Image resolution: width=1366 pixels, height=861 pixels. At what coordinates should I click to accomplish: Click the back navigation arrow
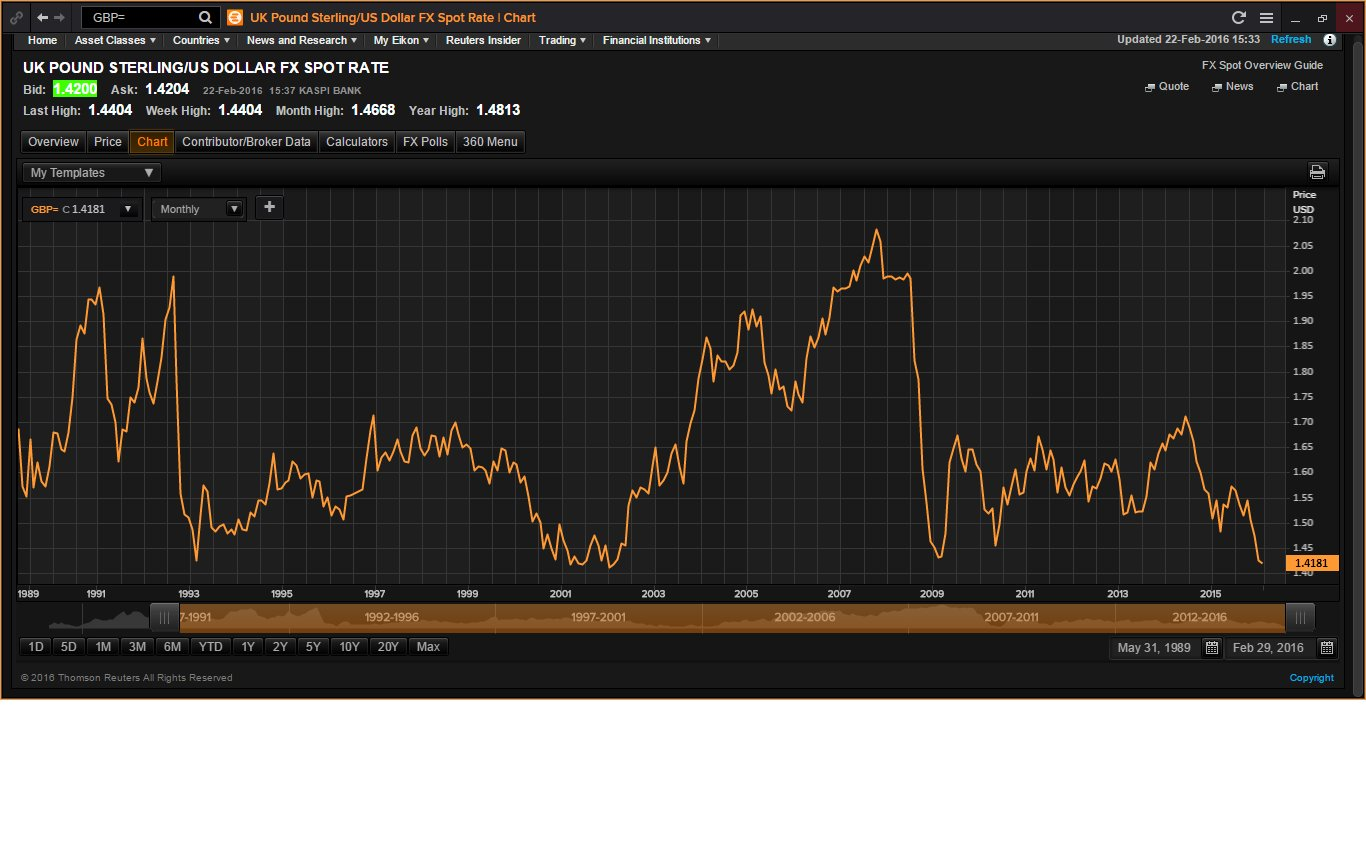pyautogui.click(x=42, y=18)
